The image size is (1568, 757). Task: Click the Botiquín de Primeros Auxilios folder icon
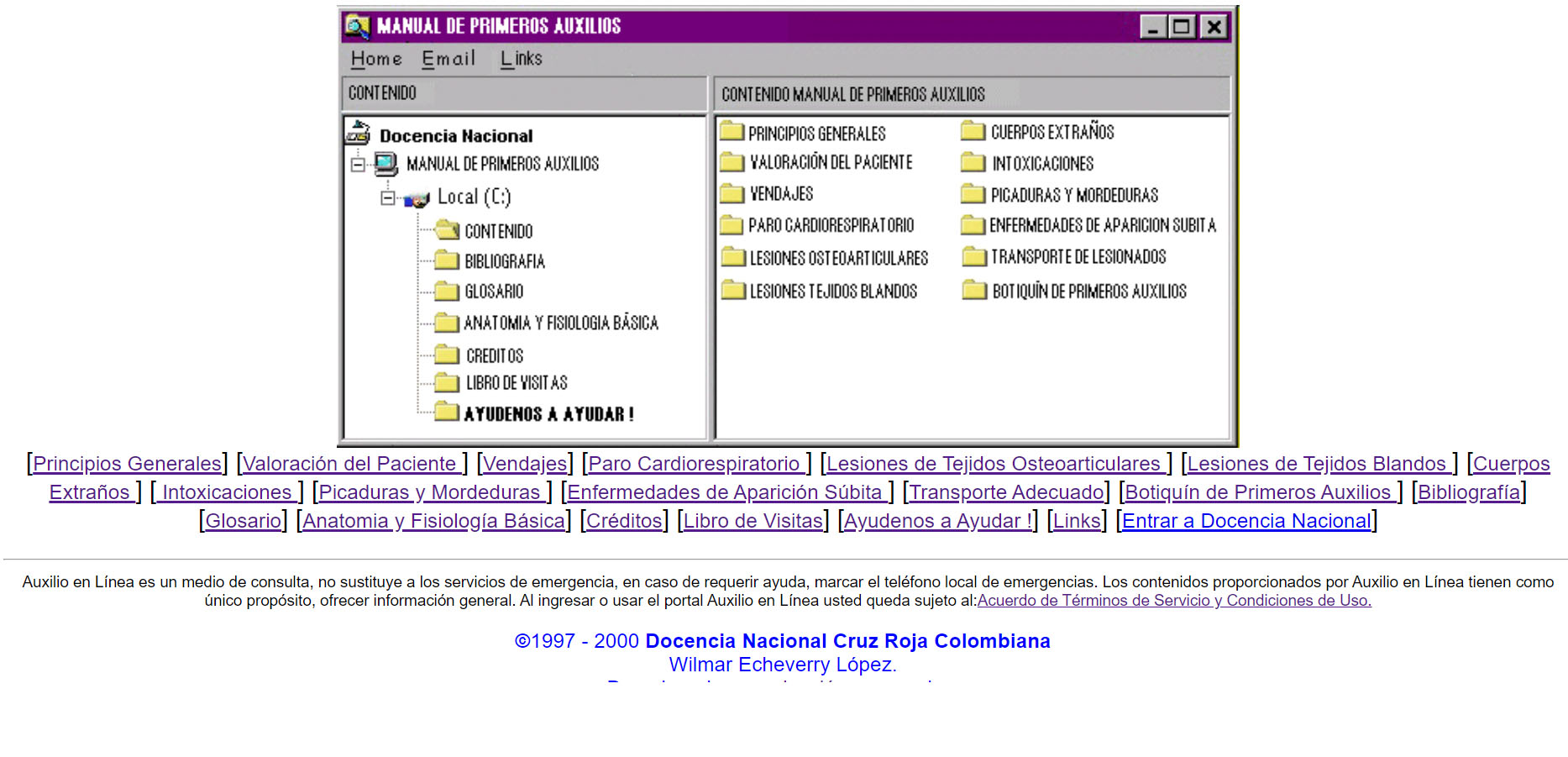coord(974,291)
